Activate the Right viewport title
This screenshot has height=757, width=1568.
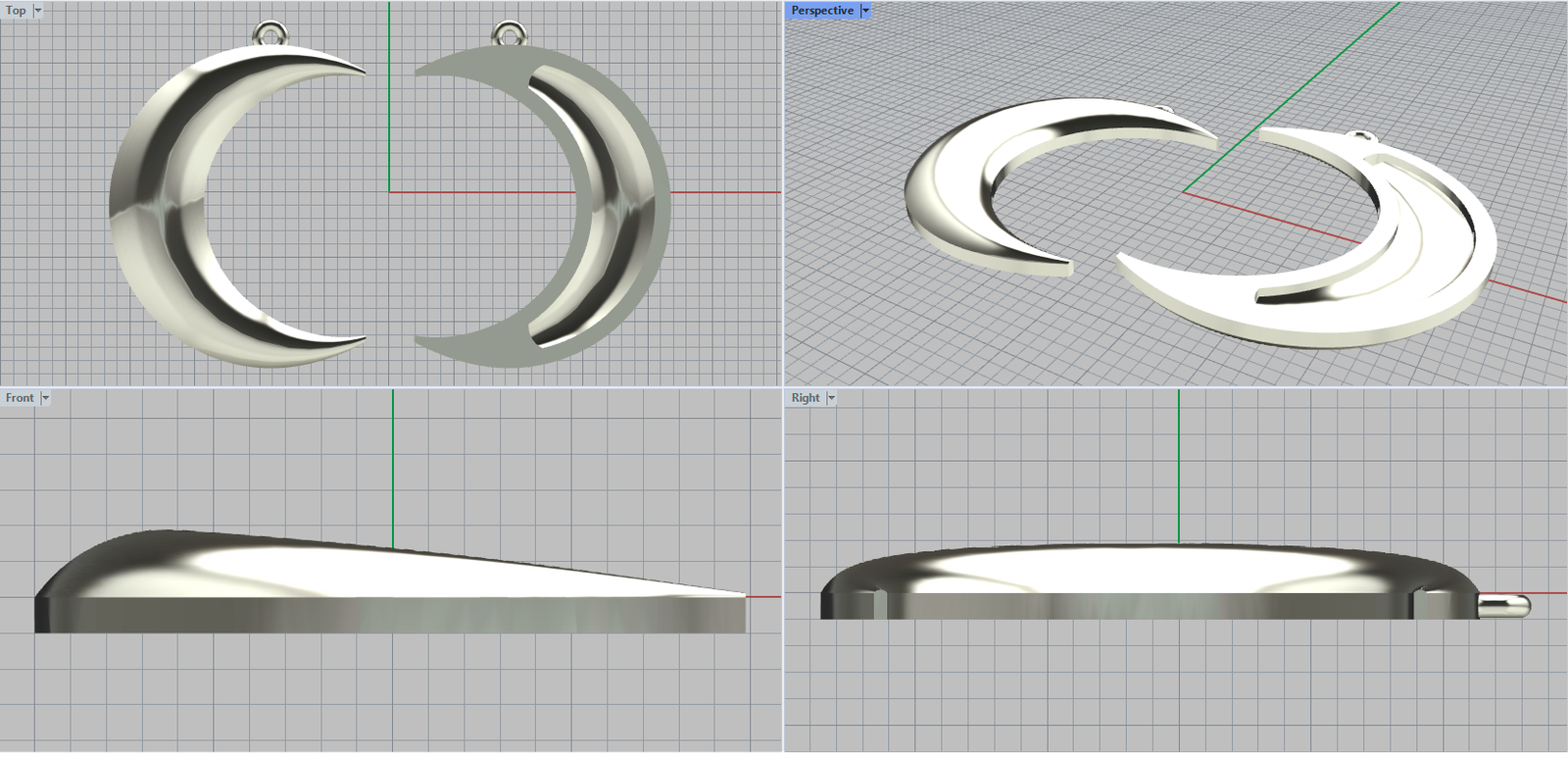click(806, 398)
